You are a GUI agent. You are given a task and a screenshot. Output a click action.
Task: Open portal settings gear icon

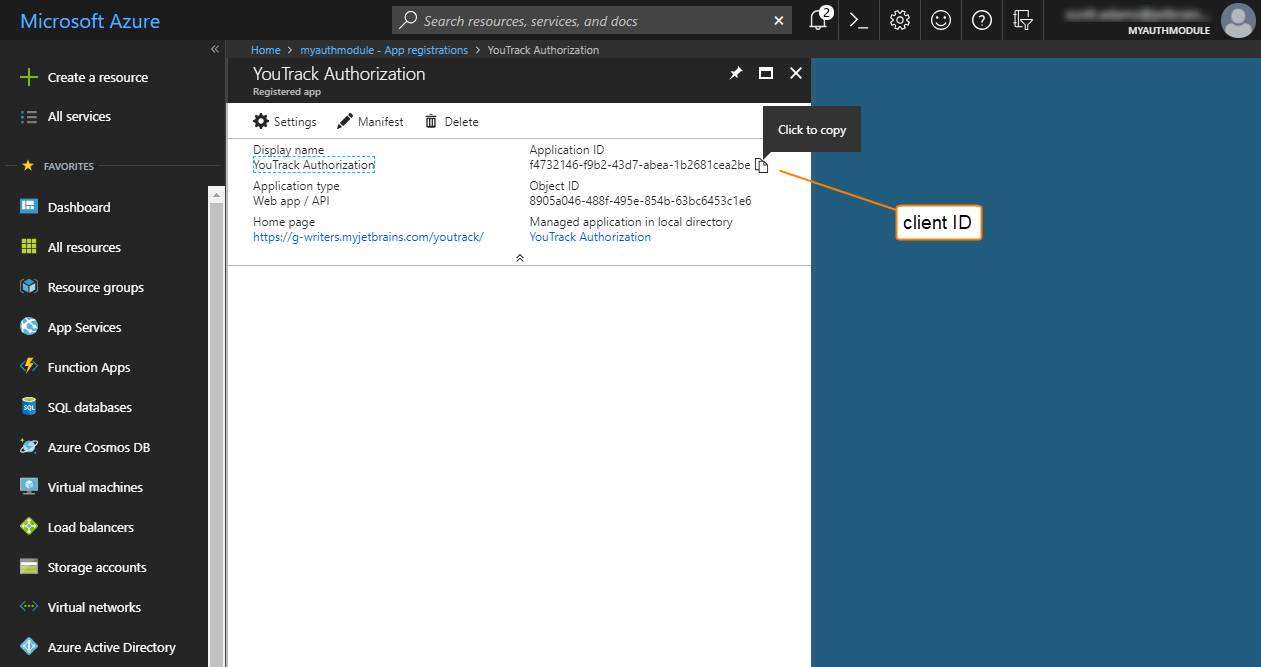click(900, 20)
